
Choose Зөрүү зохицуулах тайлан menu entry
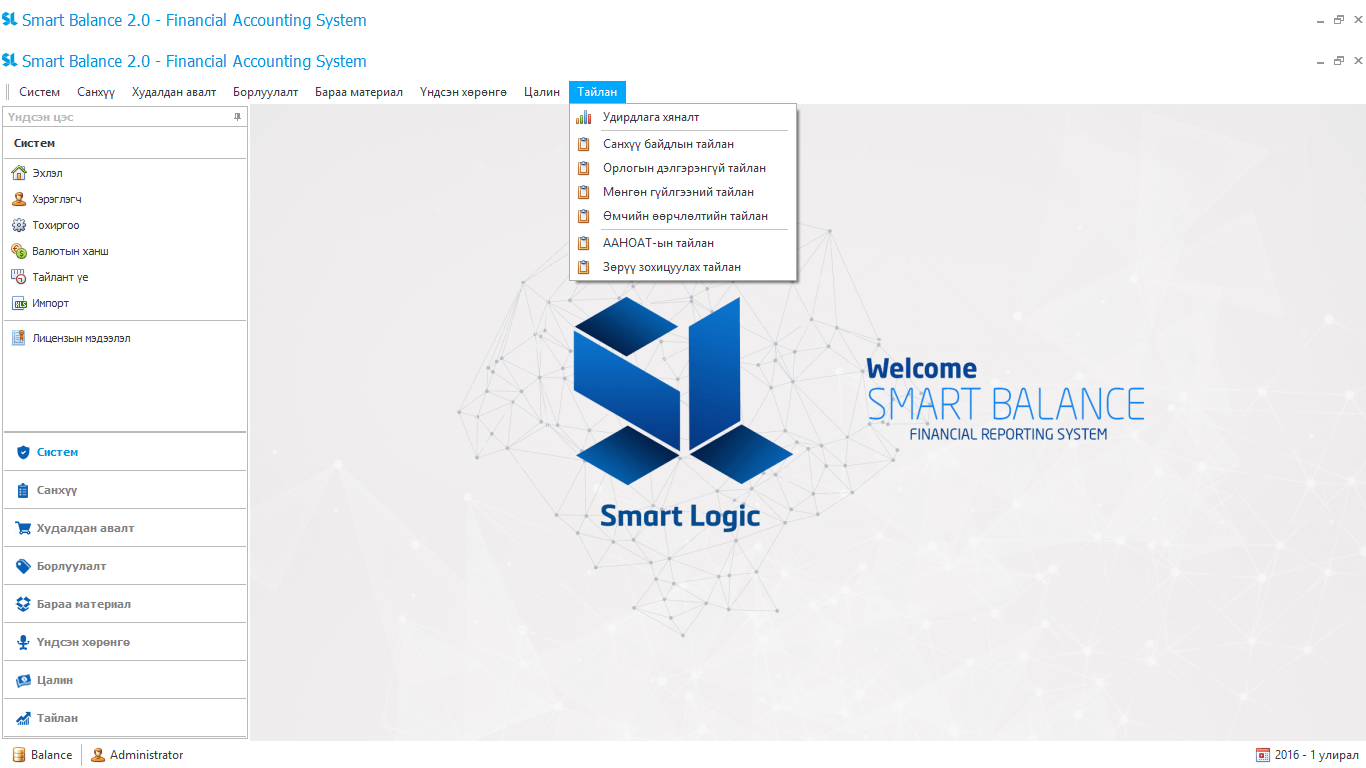tap(683, 267)
